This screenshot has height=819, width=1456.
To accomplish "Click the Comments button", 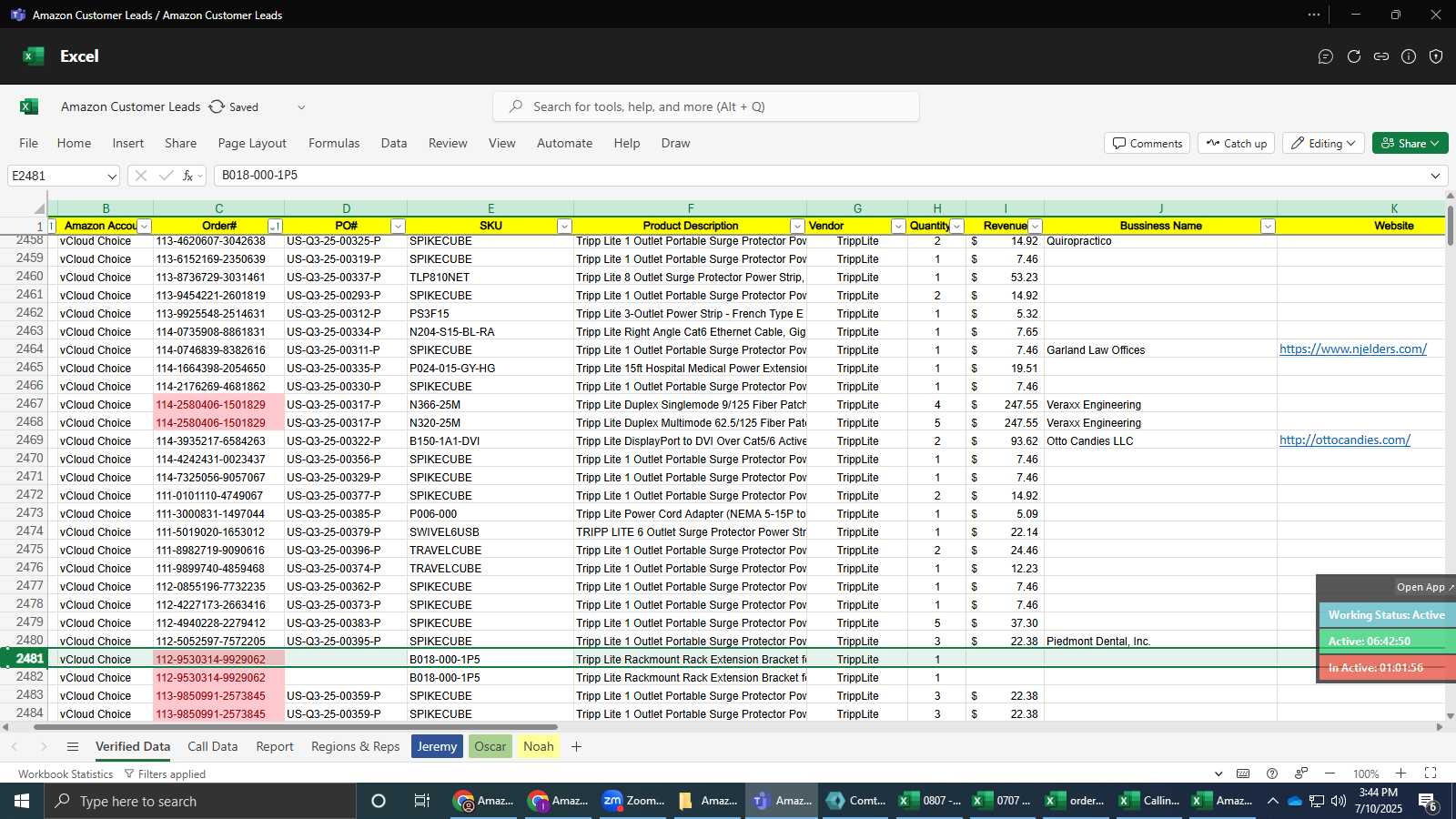I will 1148,143.
